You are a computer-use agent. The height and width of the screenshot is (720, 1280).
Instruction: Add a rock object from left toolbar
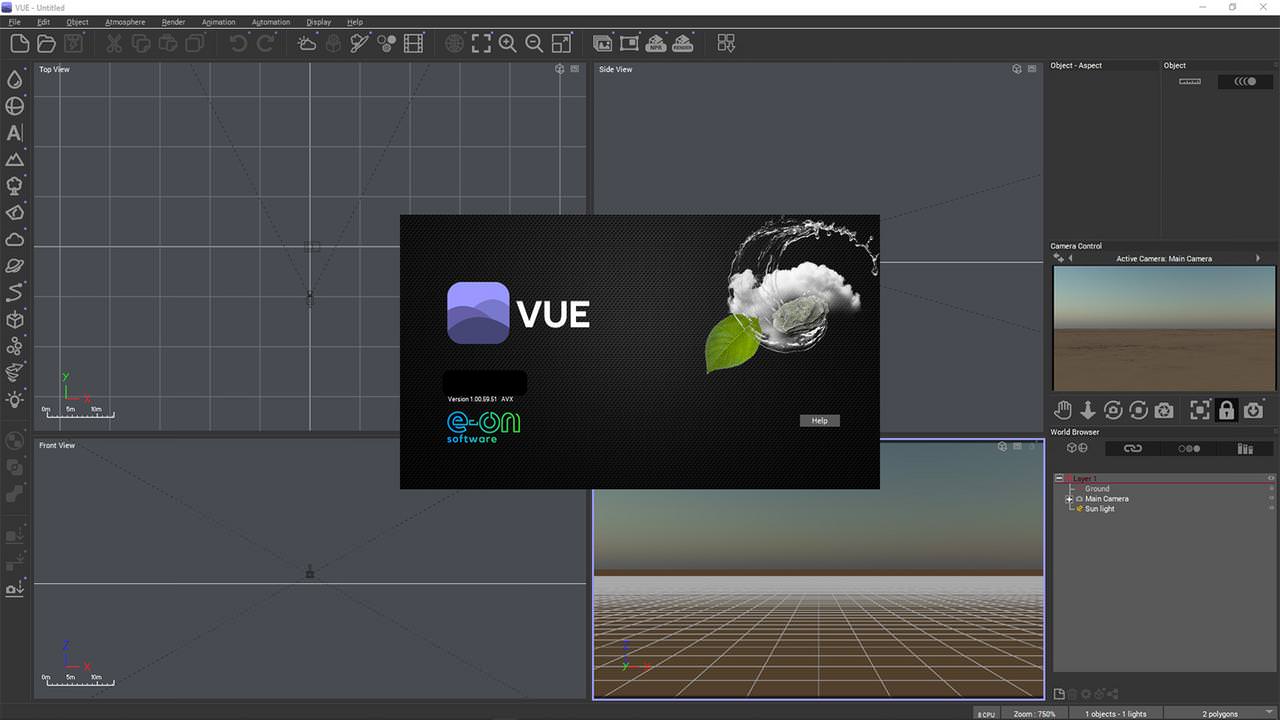pos(15,213)
